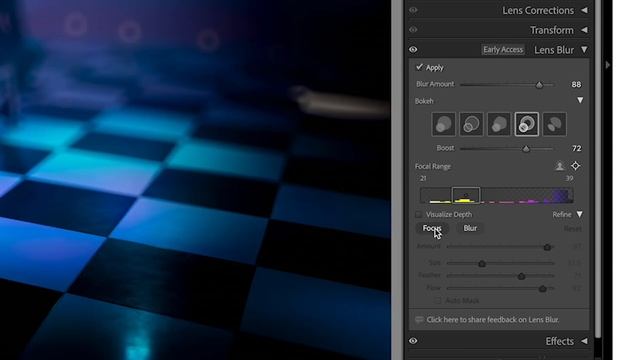Expand the Transform panel arrow

[584, 30]
